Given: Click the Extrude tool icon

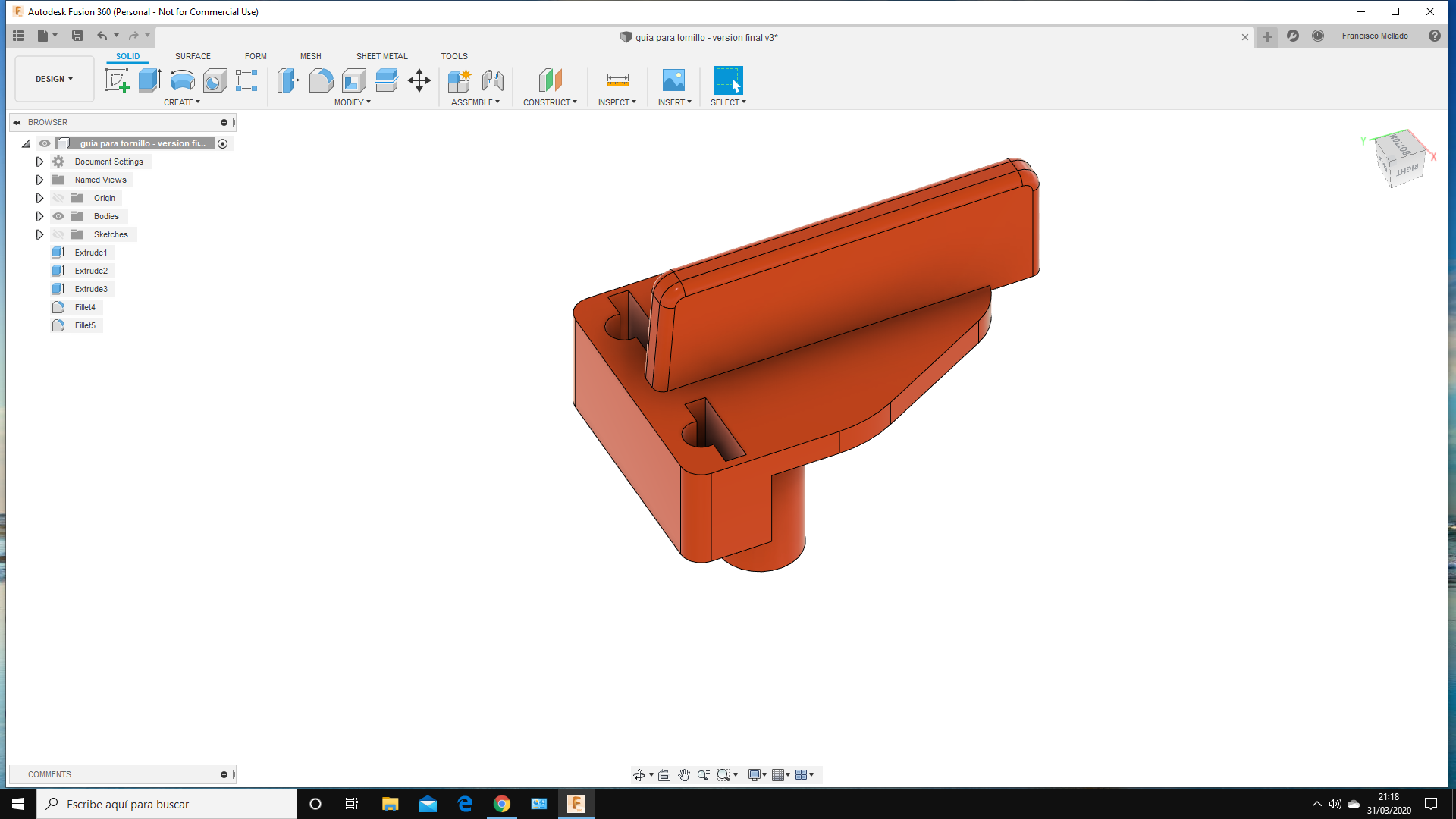Looking at the screenshot, I should (149, 80).
